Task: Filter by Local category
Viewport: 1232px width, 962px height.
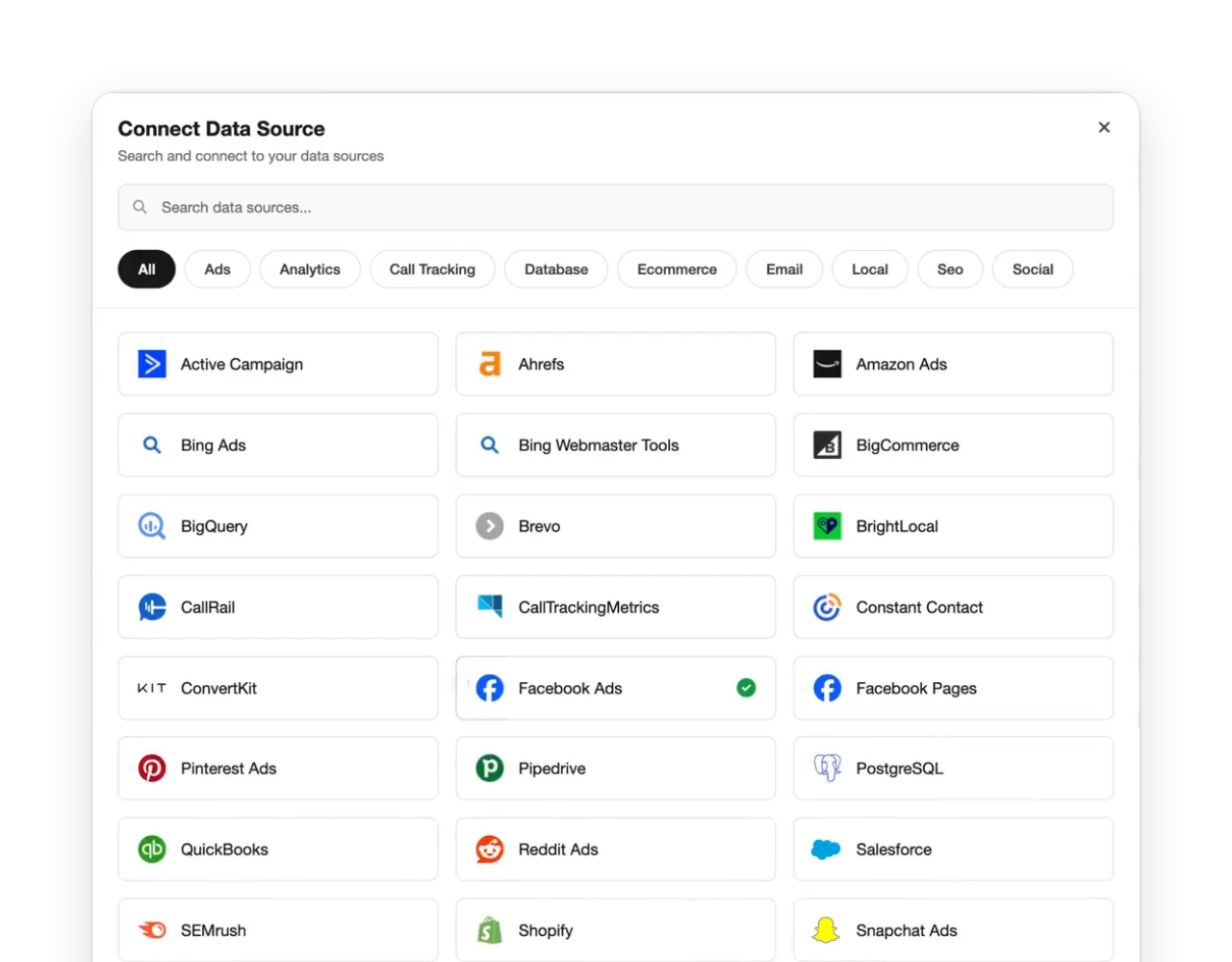Action: tap(870, 269)
